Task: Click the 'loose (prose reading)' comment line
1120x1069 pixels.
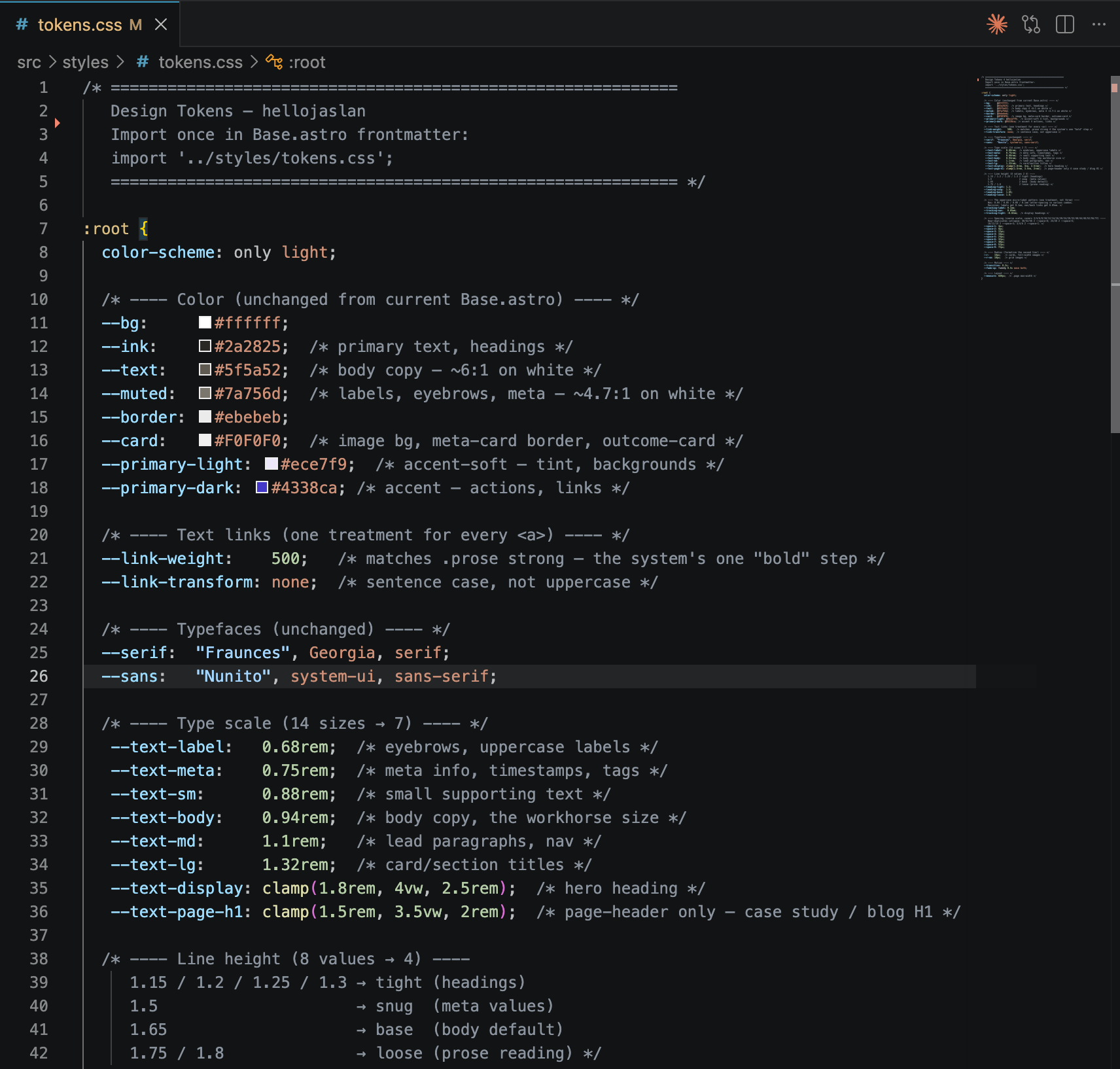Action: pos(365,1053)
